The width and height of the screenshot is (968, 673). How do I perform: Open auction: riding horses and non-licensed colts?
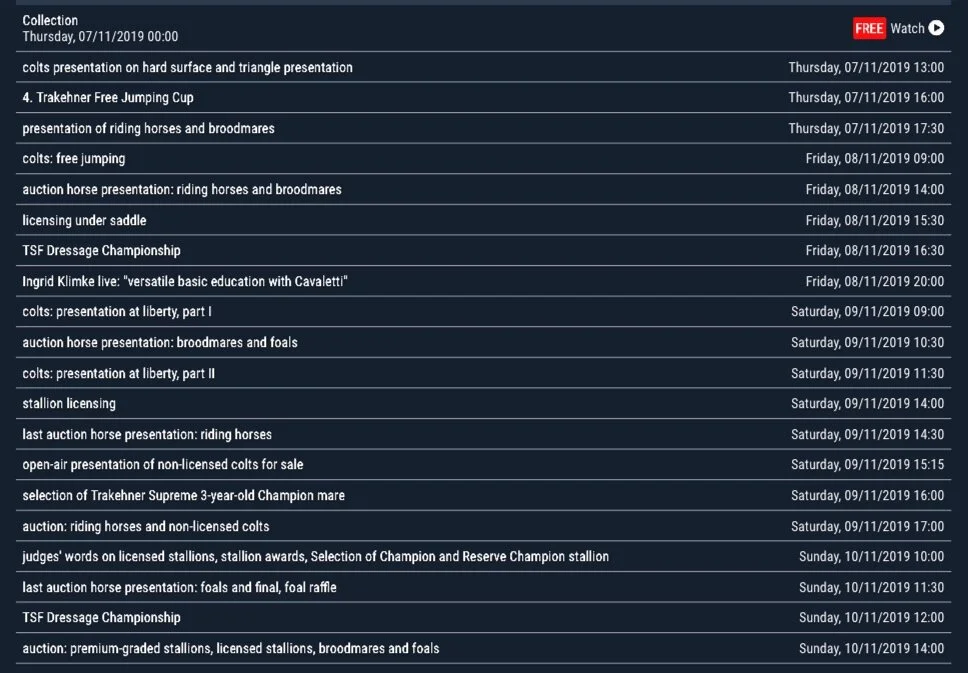tap(483, 527)
